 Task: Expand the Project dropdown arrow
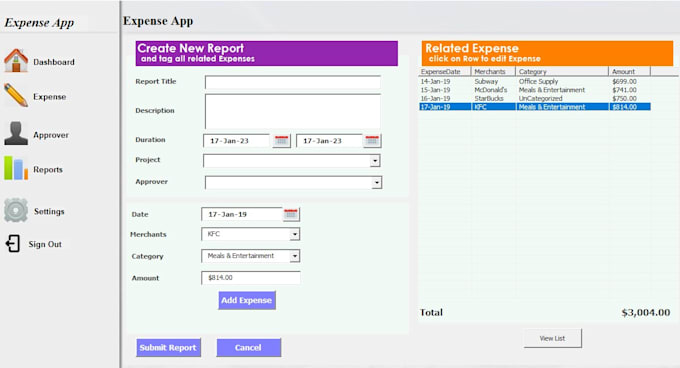[x=375, y=161]
